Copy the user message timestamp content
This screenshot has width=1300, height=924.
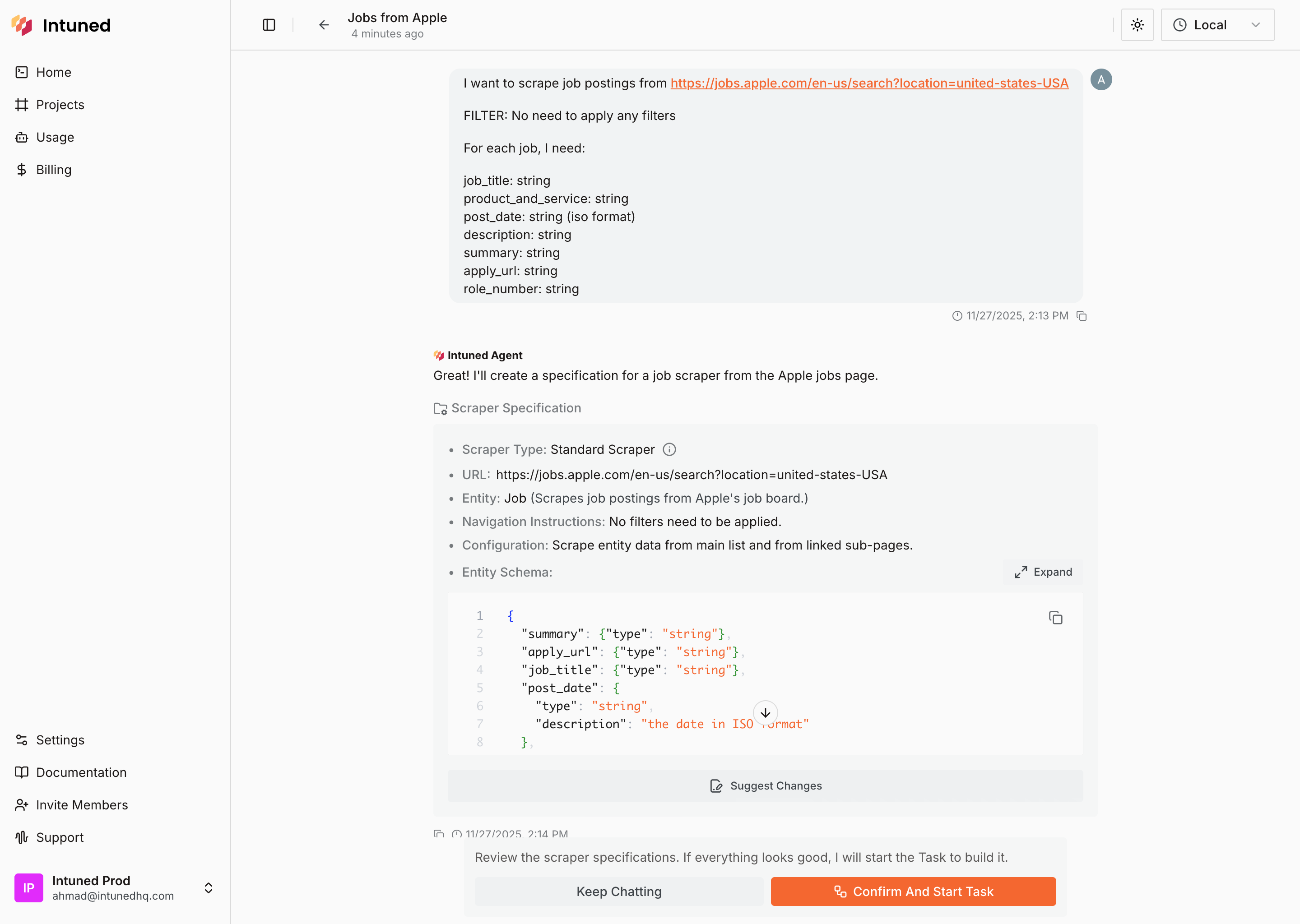(x=1082, y=316)
